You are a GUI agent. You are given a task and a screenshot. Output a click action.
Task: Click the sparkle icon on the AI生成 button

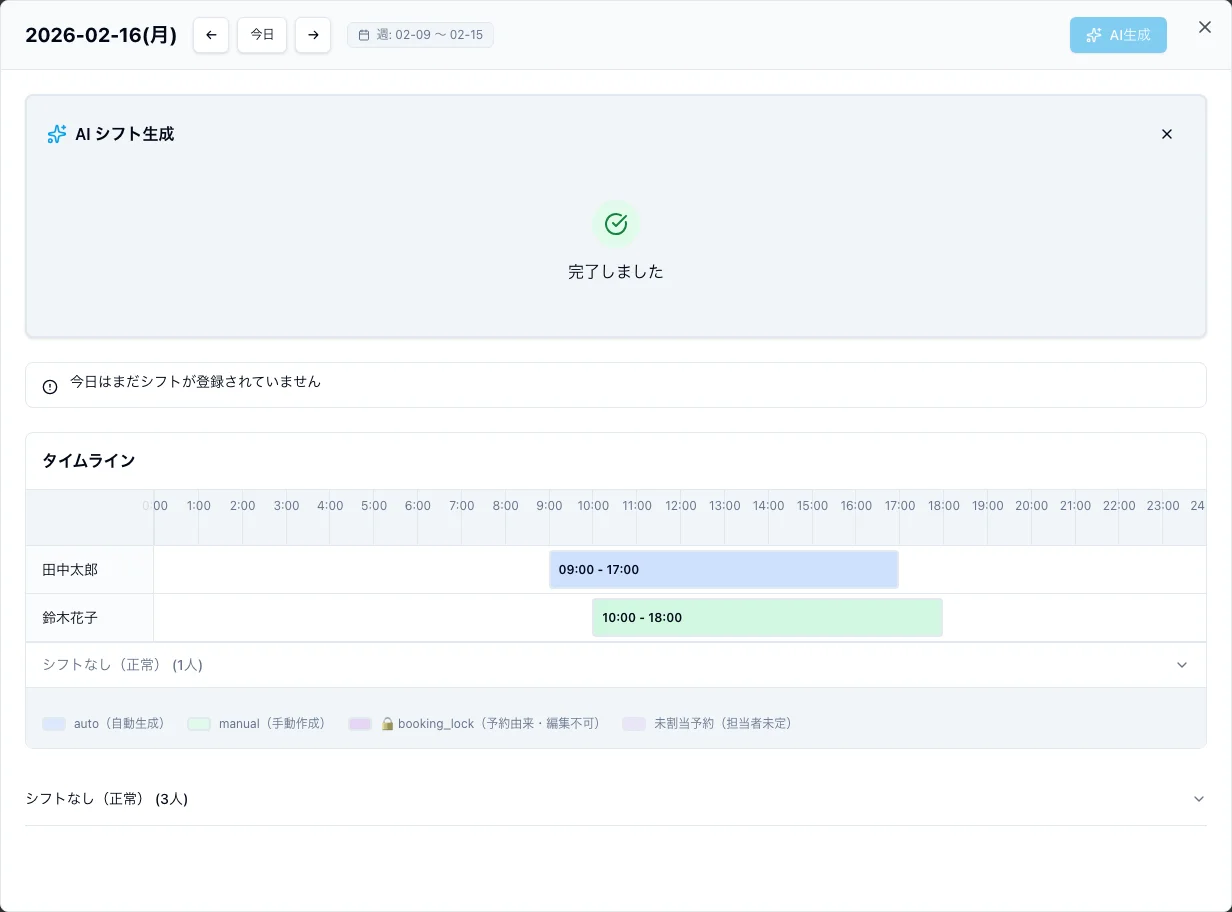tap(1094, 34)
